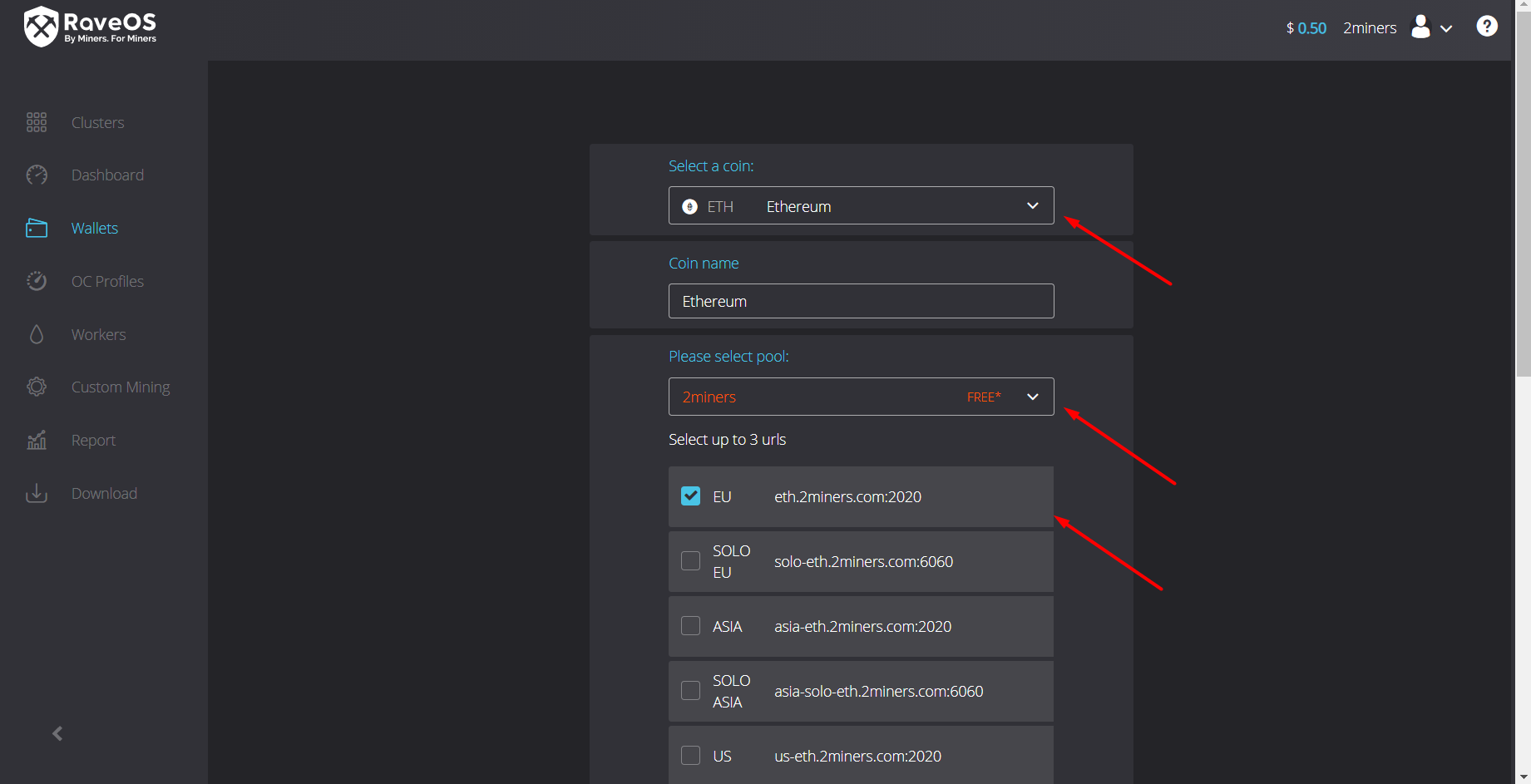Select US us-eth.2miners.com:2020 checkbox
The image size is (1531, 784).
(690, 756)
